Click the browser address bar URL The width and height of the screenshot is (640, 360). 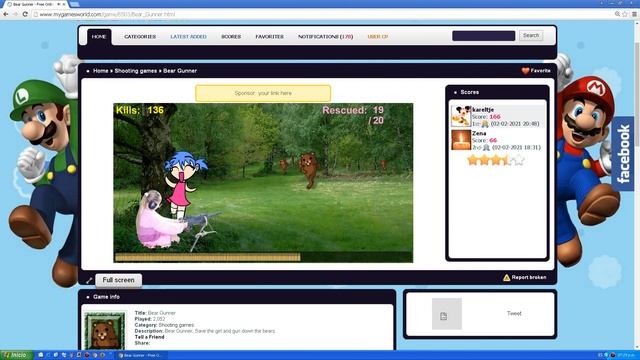click(x=107, y=14)
